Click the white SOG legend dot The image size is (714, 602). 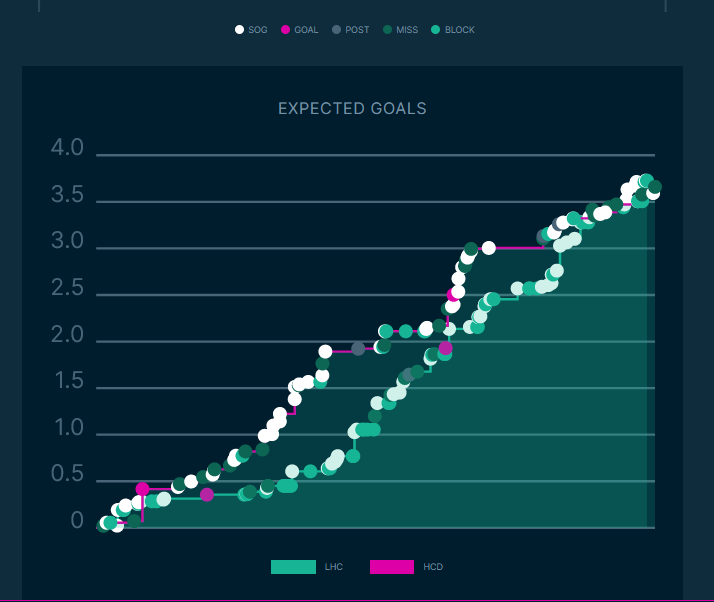pos(239,30)
